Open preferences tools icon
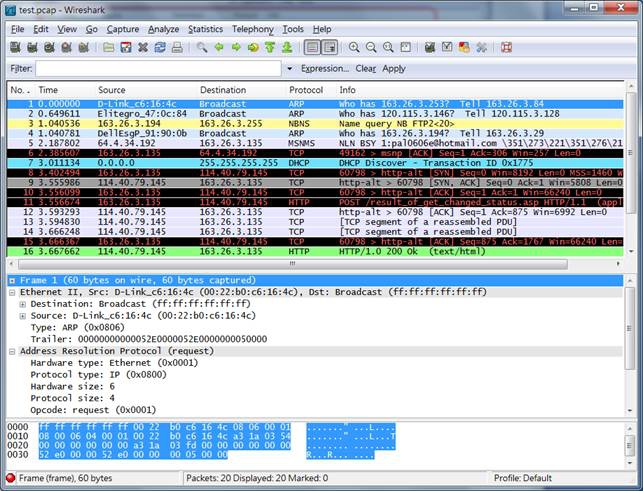 tap(481, 48)
